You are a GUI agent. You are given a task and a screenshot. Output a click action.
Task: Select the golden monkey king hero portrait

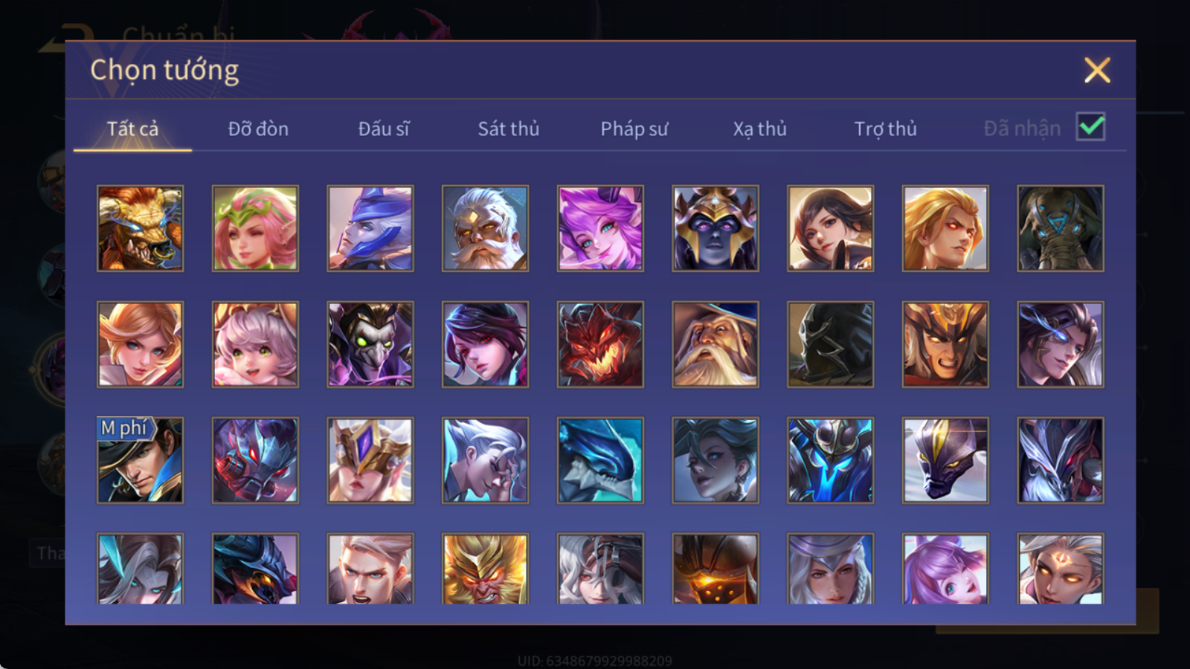[485, 569]
